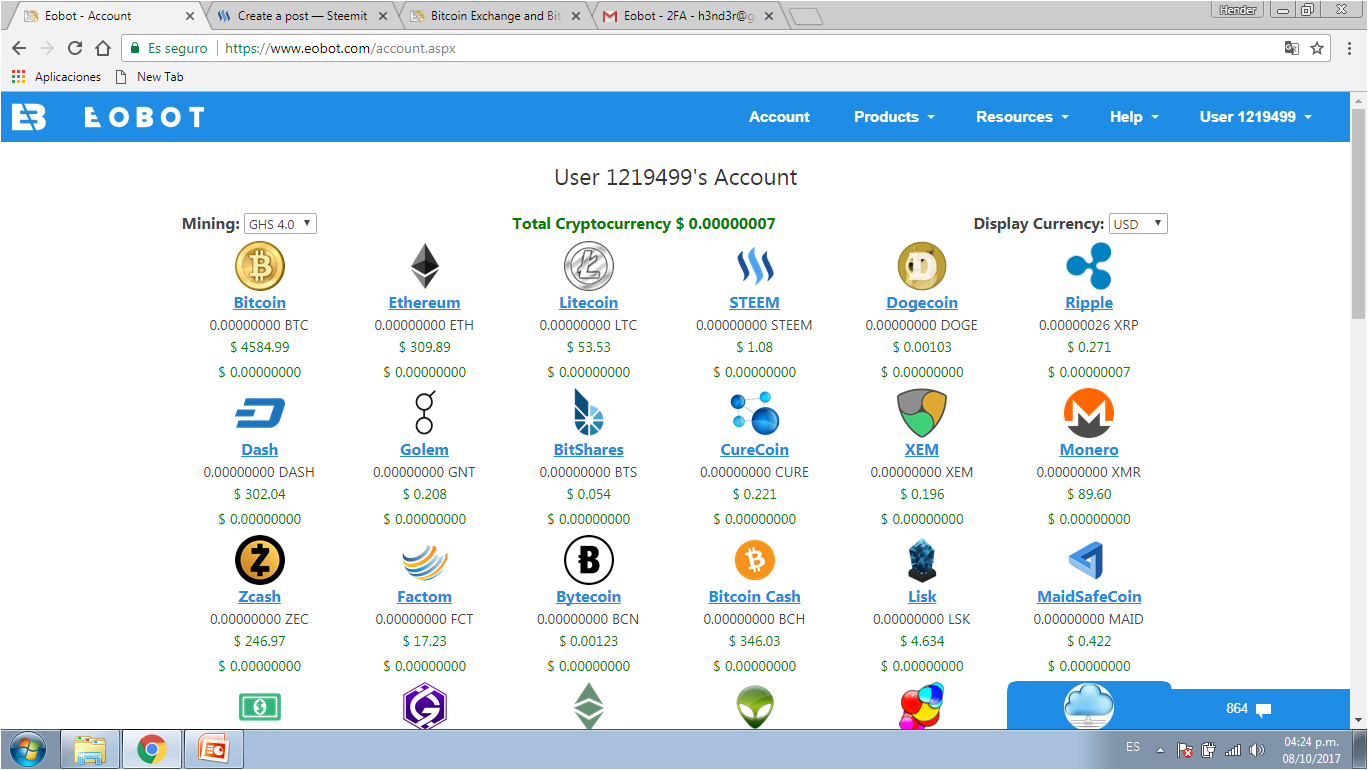Click the Lisk crystal icon
This screenshot has height=770, width=1368.
(x=922, y=560)
